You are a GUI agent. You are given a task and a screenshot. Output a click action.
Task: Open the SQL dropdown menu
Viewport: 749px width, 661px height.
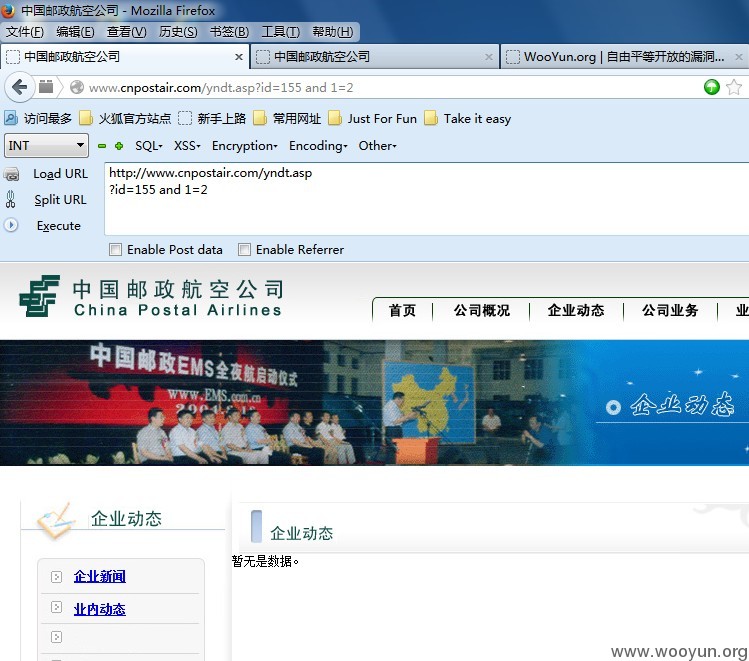pos(149,146)
